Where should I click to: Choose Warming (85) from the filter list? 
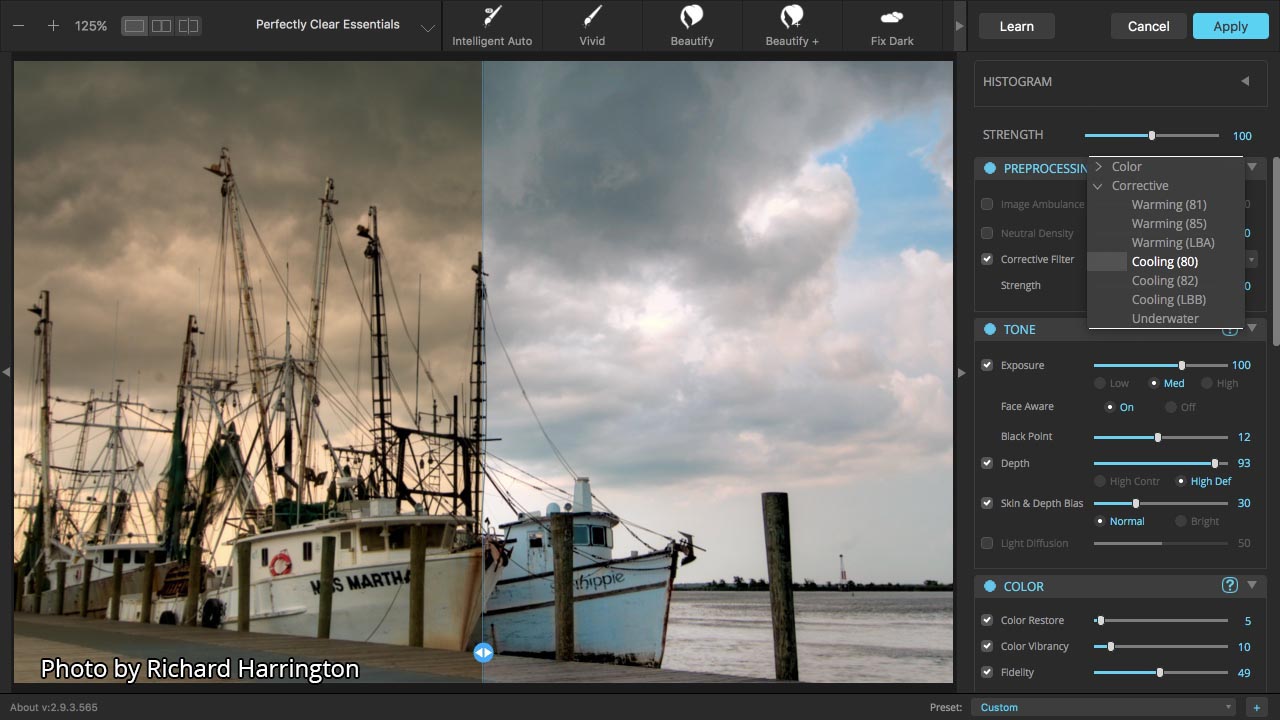pos(1168,224)
